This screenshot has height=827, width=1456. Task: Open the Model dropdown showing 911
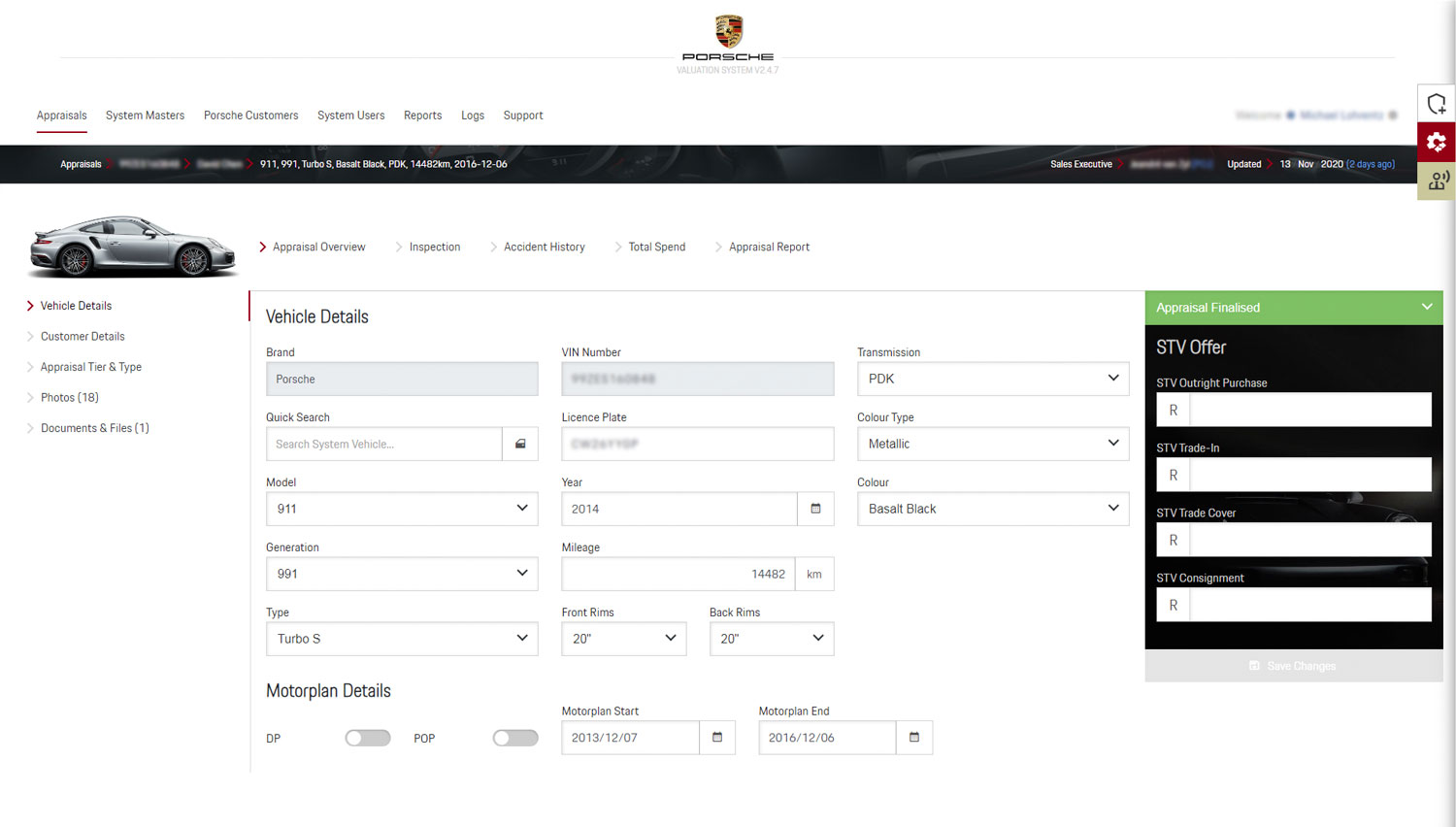tap(402, 509)
